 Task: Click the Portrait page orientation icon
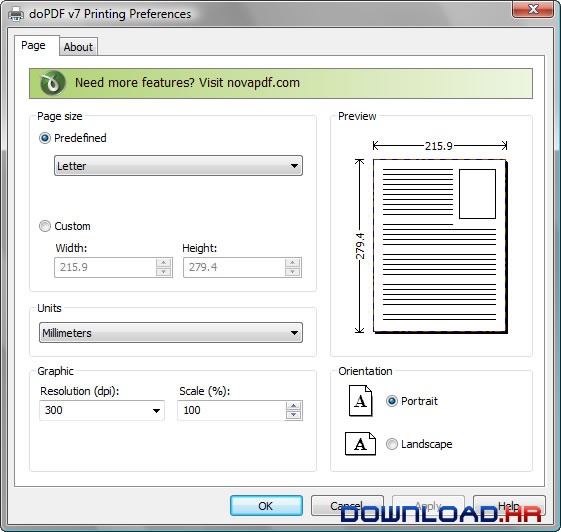(360, 401)
